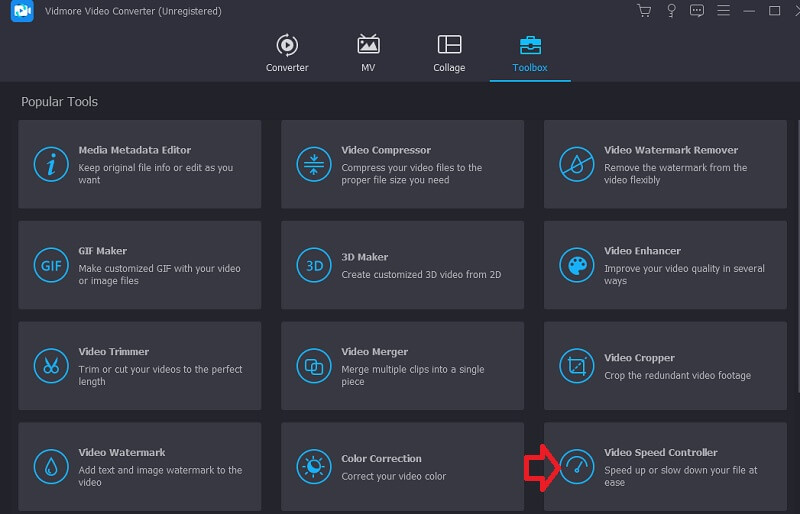Screen dimensions: 800x514
Task: Launch Video Speed Controller speedometer icon
Action: [x=576, y=466]
